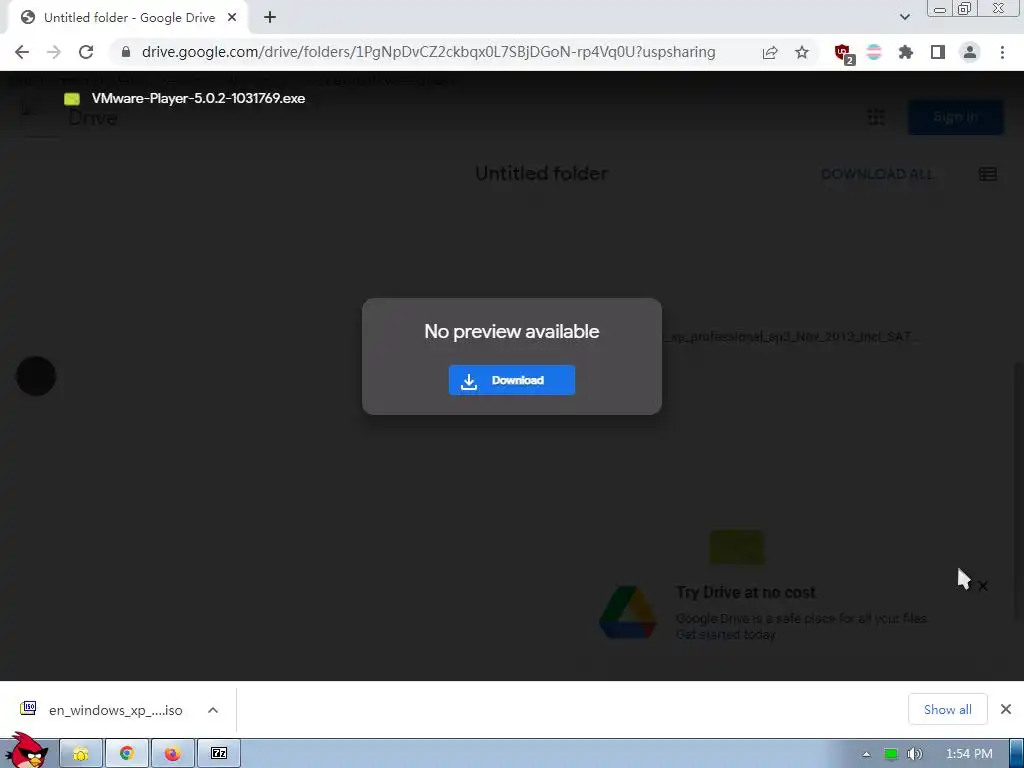Open the share this page icon
This screenshot has height=768, width=1024.
pos(770,52)
